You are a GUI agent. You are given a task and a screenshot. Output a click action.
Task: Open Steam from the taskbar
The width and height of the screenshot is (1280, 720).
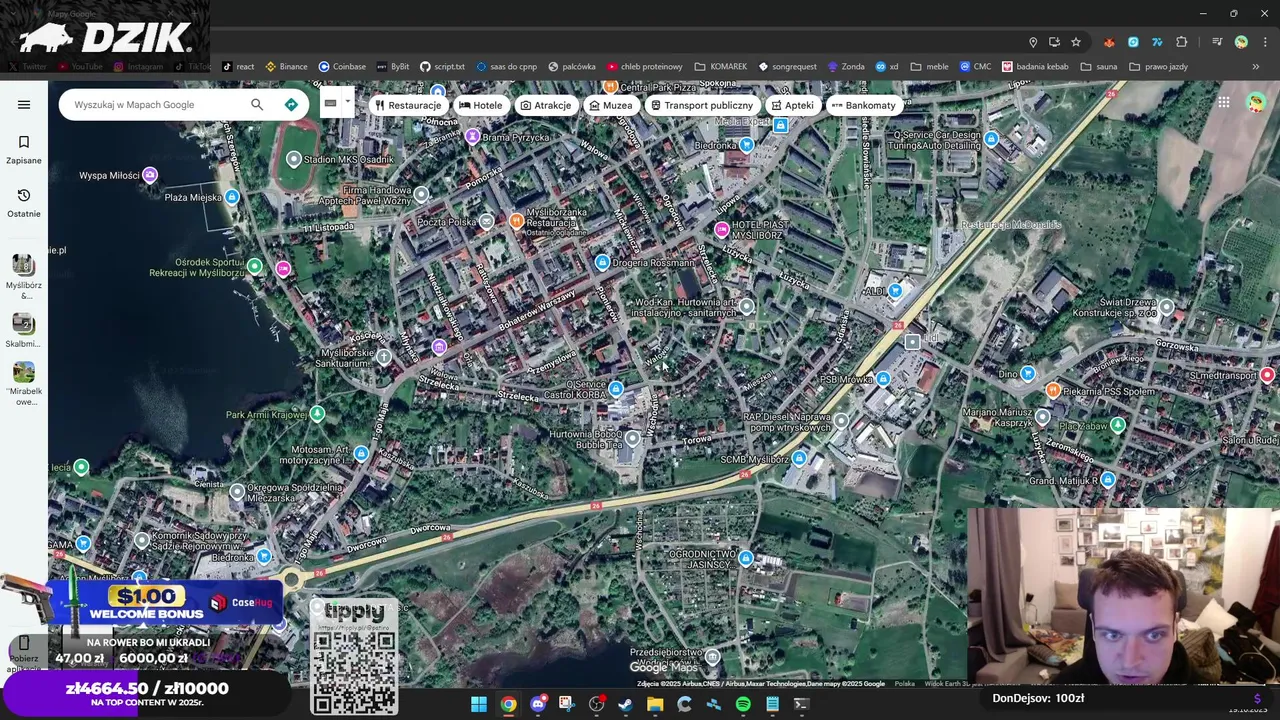625,704
